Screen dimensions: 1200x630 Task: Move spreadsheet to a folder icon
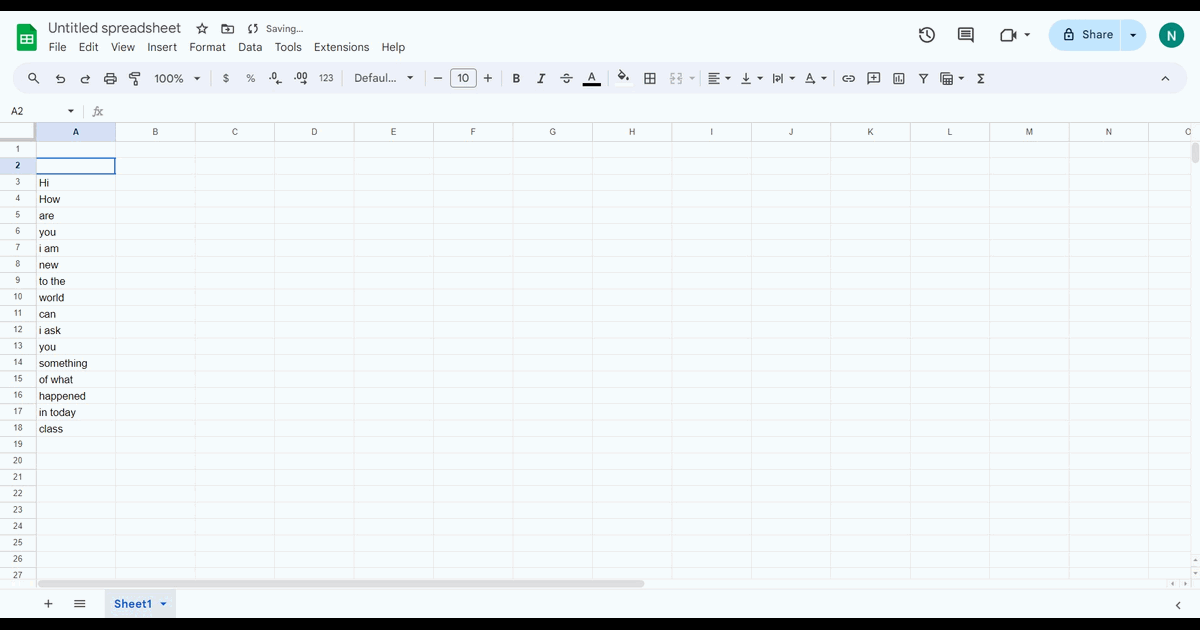[227, 29]
